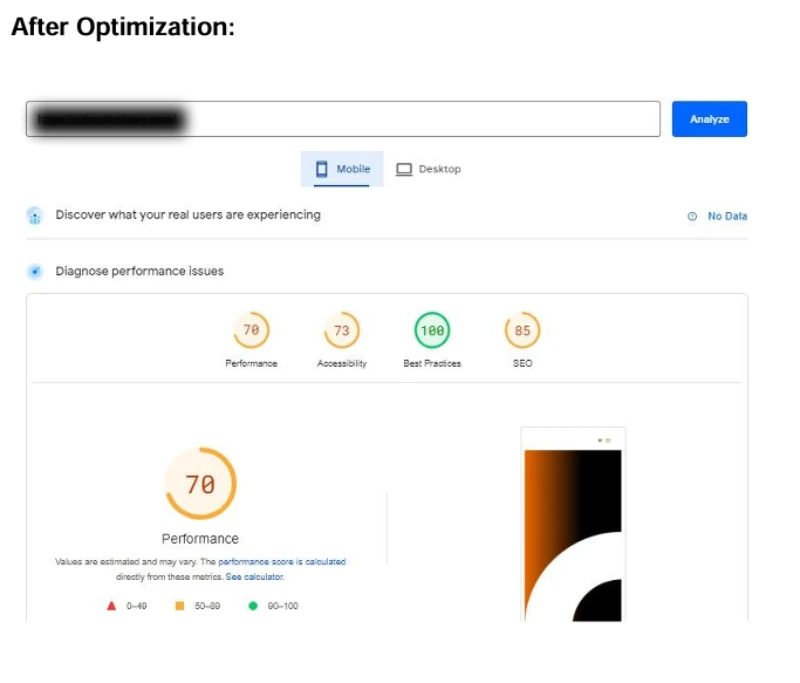800x683 pixels.
Task: Select the Accessibility 73 score gauge
Action: pos(342,330)
